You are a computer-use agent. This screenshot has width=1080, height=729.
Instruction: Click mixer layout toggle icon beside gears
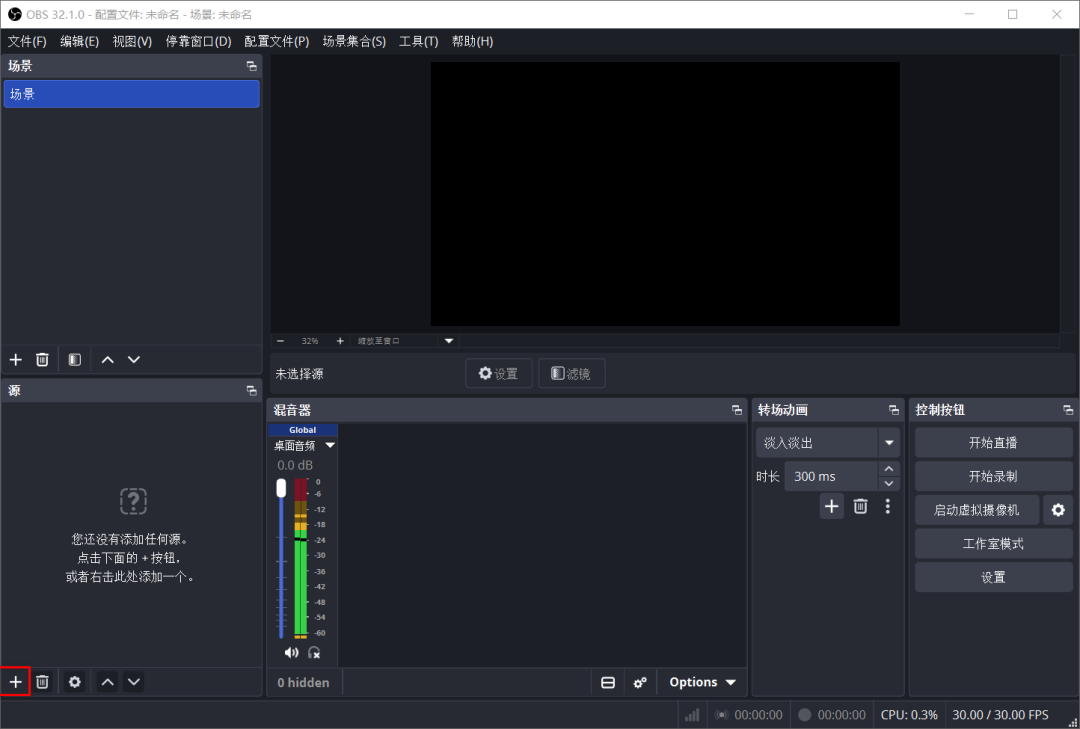point(608,682)
